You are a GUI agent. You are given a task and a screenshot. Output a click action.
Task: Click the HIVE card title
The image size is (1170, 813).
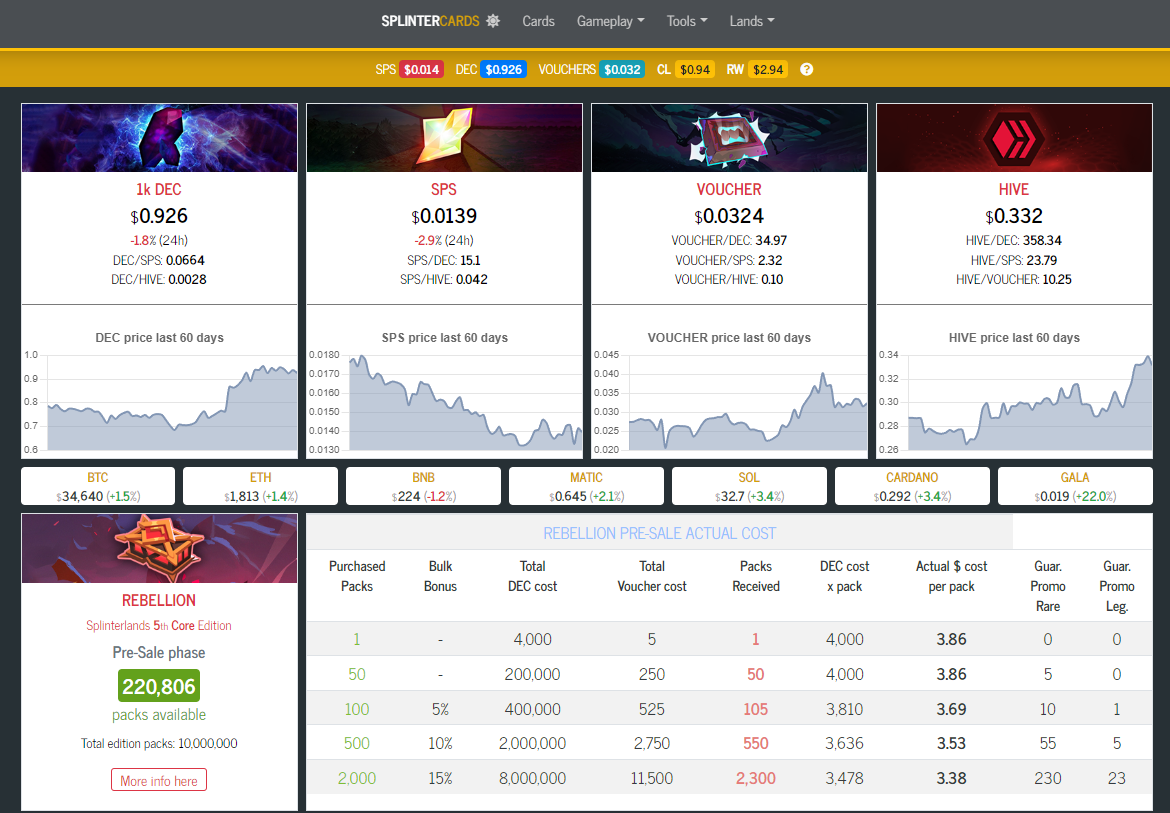click(1014, 189)
